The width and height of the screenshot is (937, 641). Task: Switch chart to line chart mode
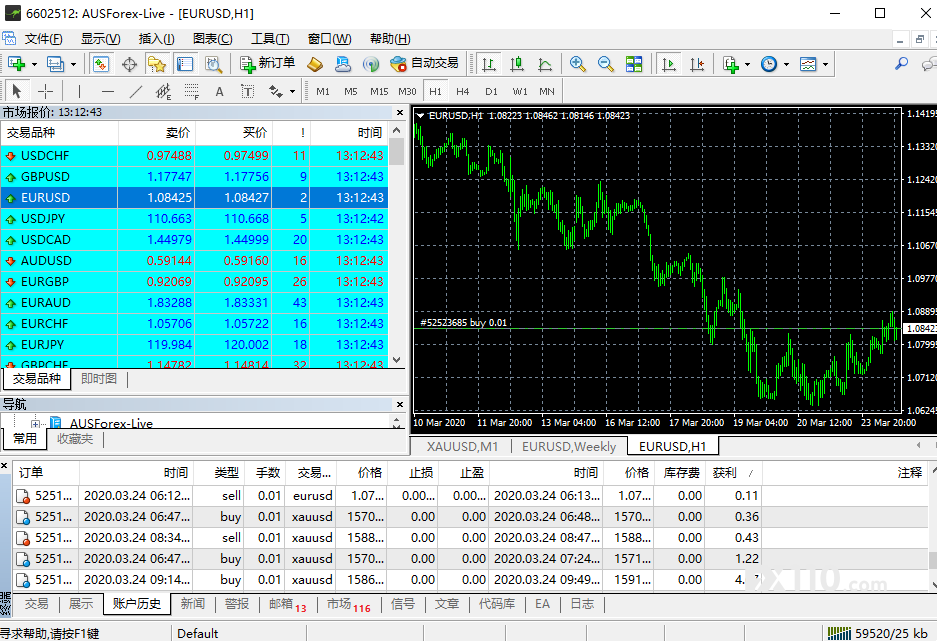(545, 64)
